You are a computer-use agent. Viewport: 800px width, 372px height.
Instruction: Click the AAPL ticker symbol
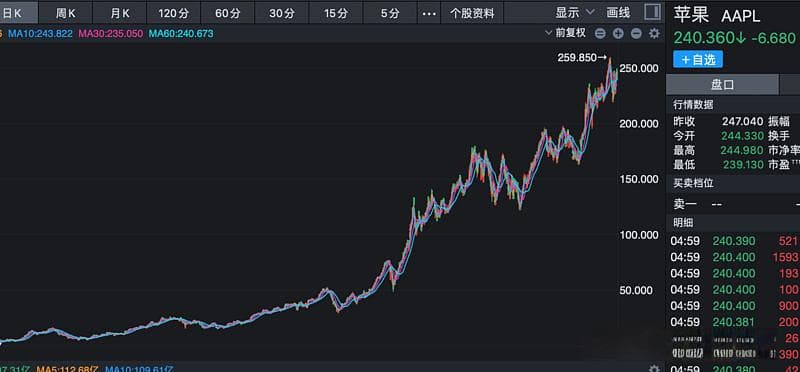741,16
